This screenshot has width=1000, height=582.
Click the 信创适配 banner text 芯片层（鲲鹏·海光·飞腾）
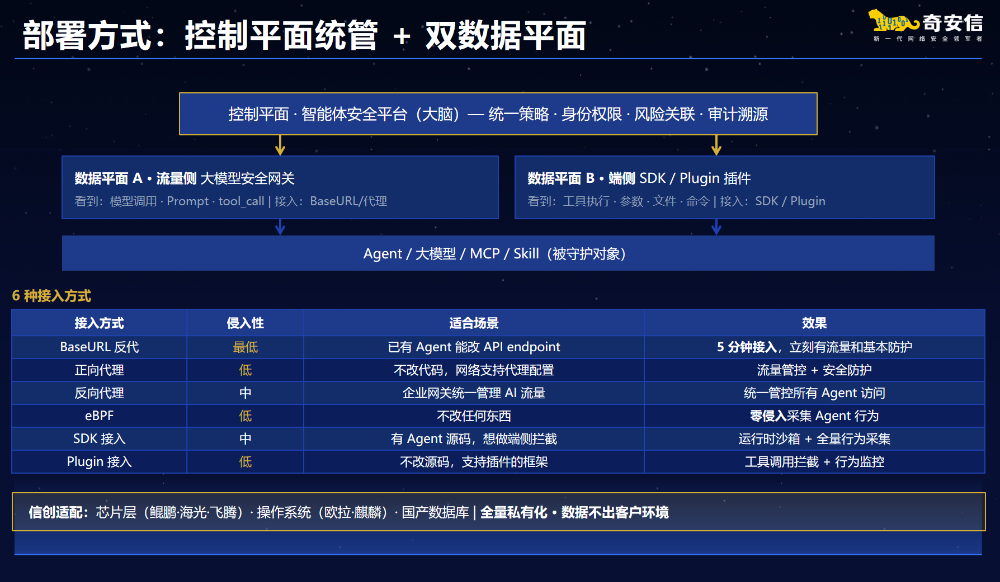coord(170,513)
